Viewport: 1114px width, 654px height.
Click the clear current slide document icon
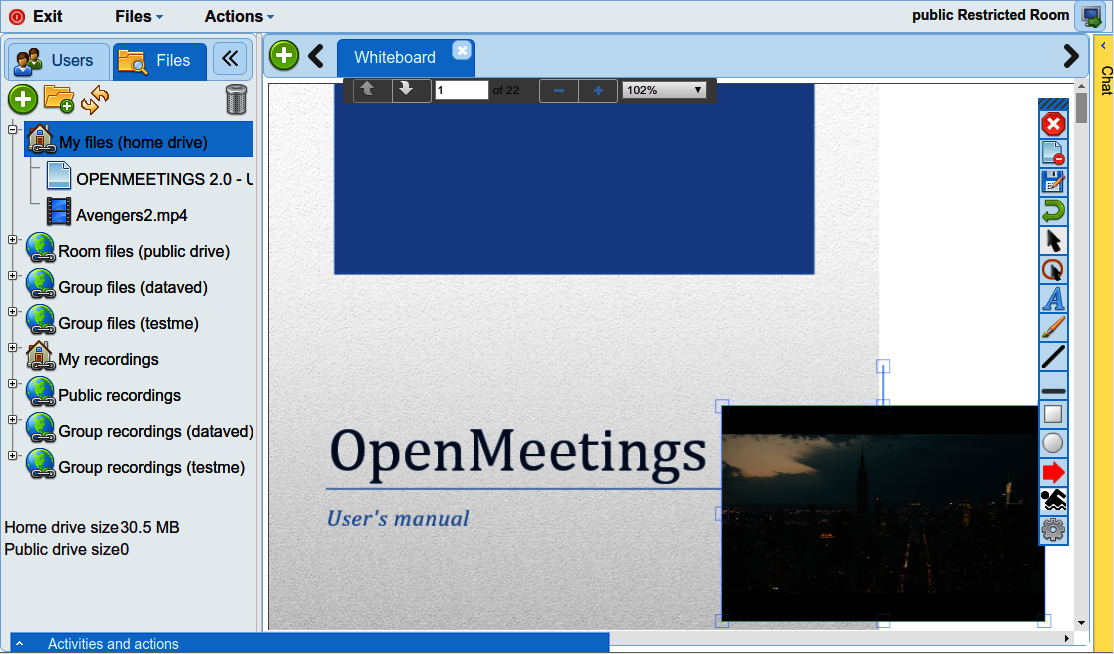[1053, 153]
